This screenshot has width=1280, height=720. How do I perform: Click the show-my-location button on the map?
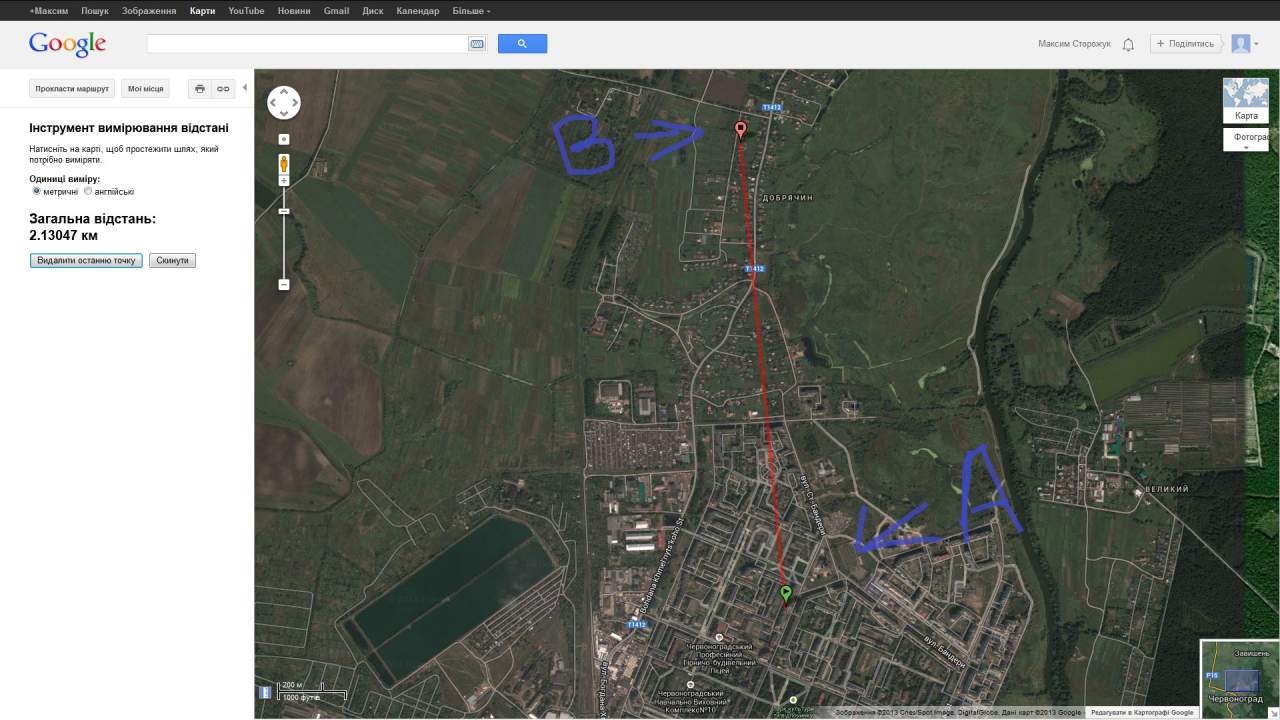coord(284,139)
